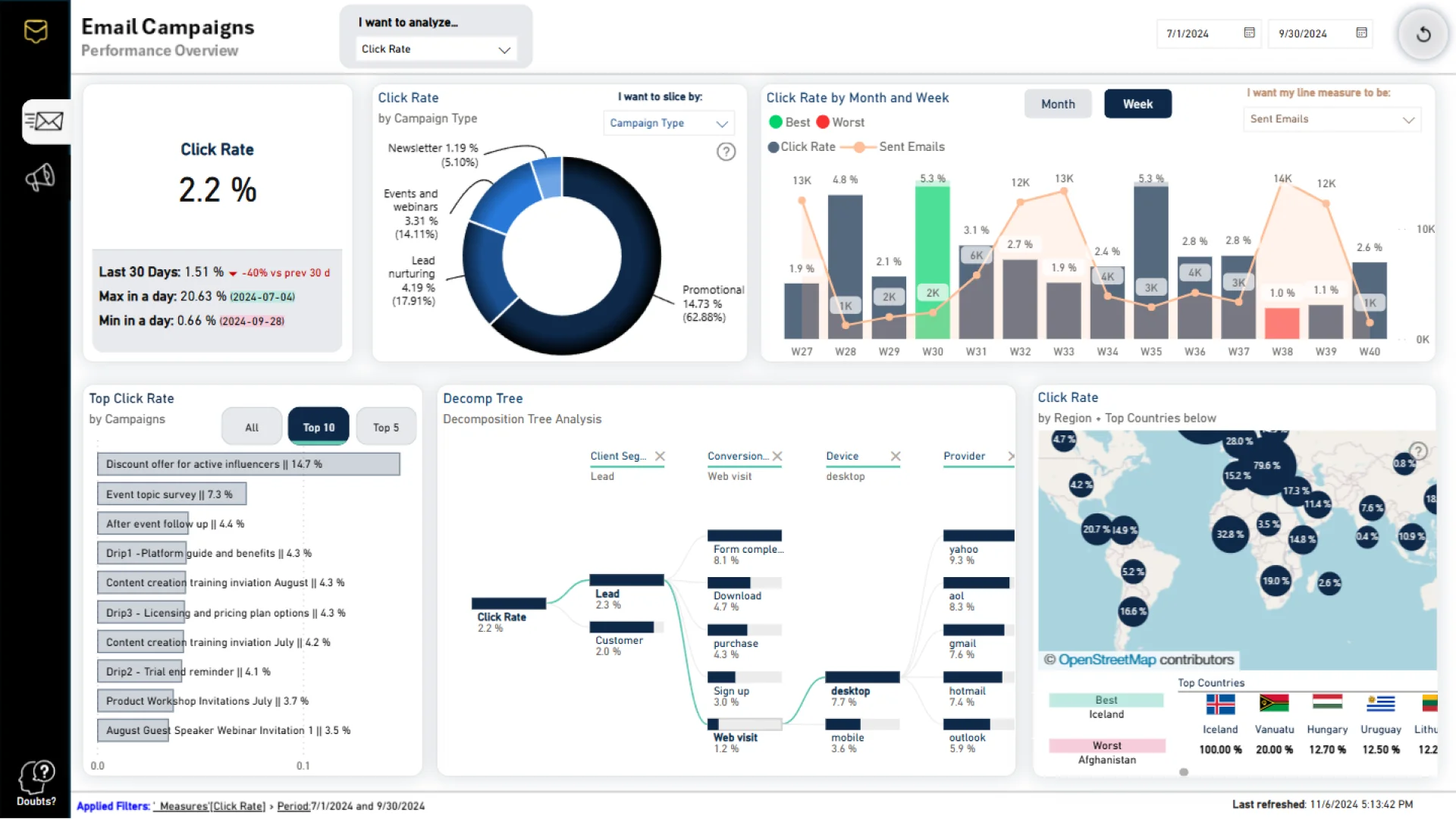Click the Period applied filter link
This screenshot has width=1456, height=819.
click(x=293, y=806)
